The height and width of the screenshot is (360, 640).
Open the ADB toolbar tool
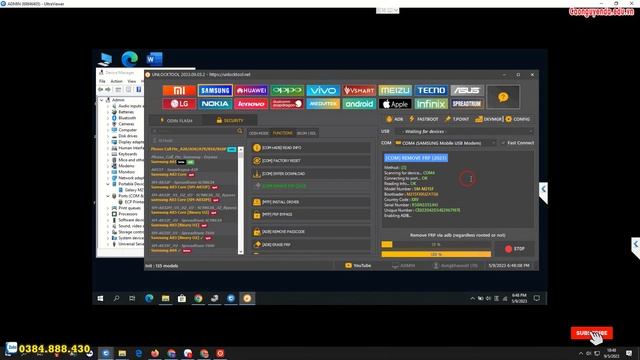pos(395,119)
